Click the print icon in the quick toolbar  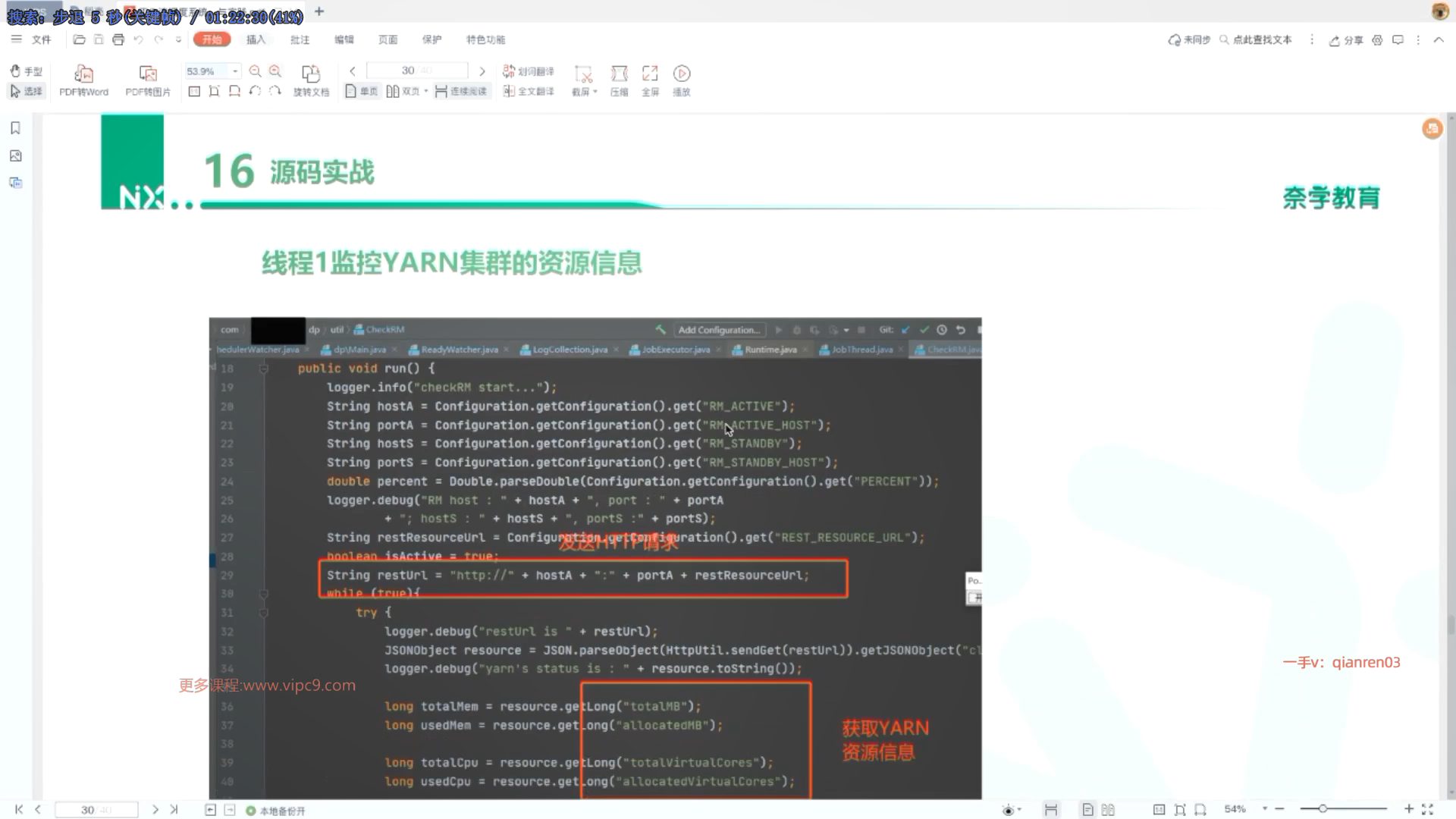[118, 39]
